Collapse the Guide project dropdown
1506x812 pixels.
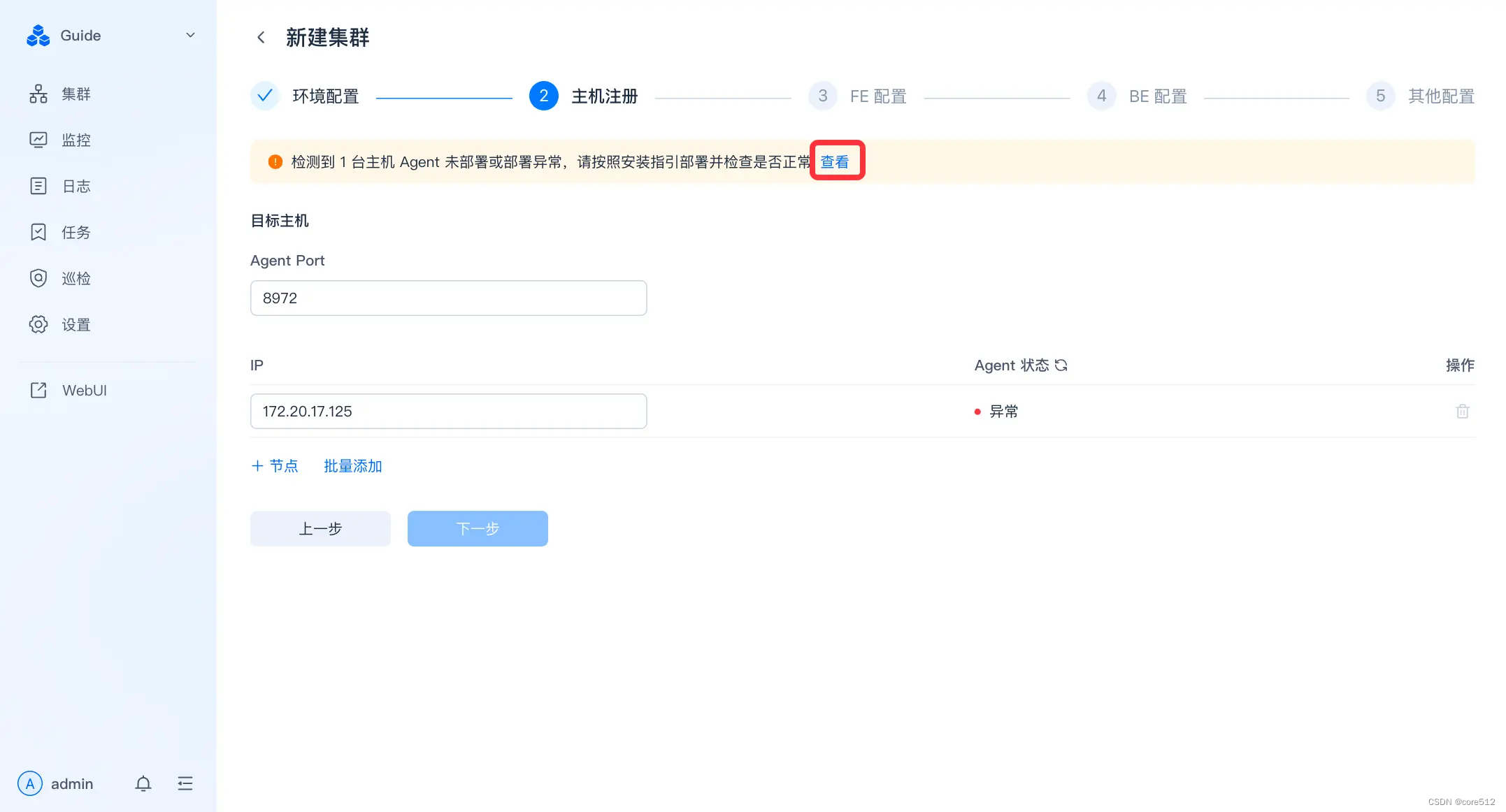pos(189,35)
